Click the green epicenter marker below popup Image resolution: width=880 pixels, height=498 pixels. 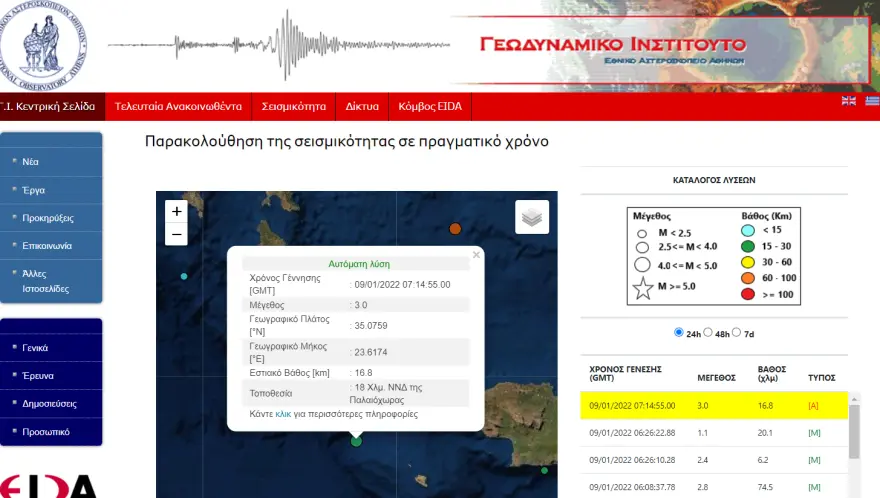pyautogui.click(x=356, y=440)
